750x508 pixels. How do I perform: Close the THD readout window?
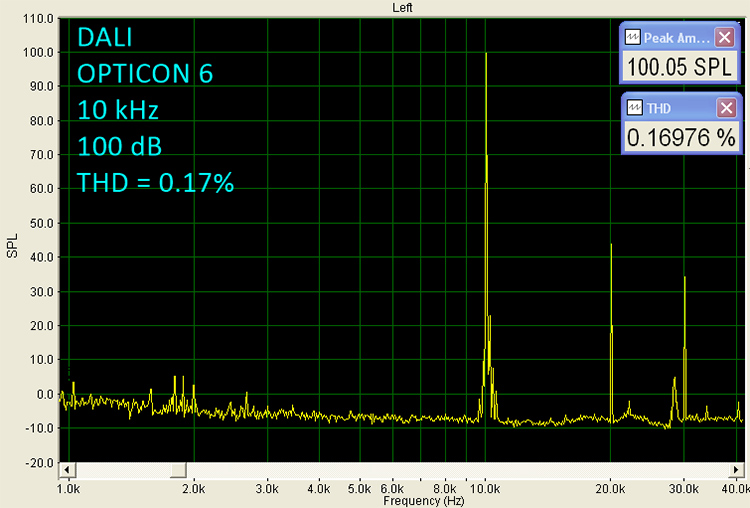click(x=724, y=108)
